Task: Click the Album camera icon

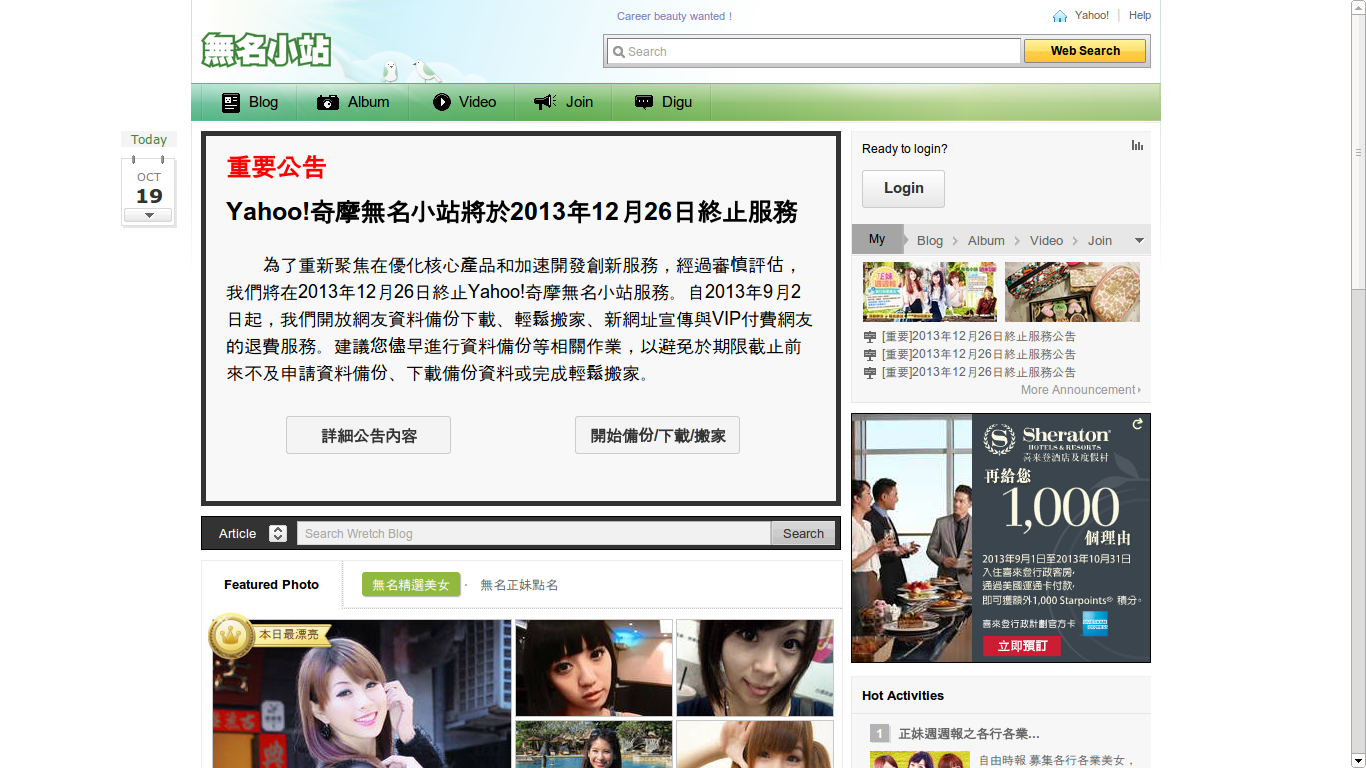Action: coord(328,102)
